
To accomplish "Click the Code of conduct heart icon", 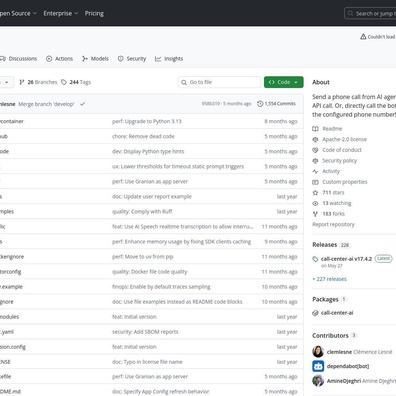I will [x=315, y=150].
